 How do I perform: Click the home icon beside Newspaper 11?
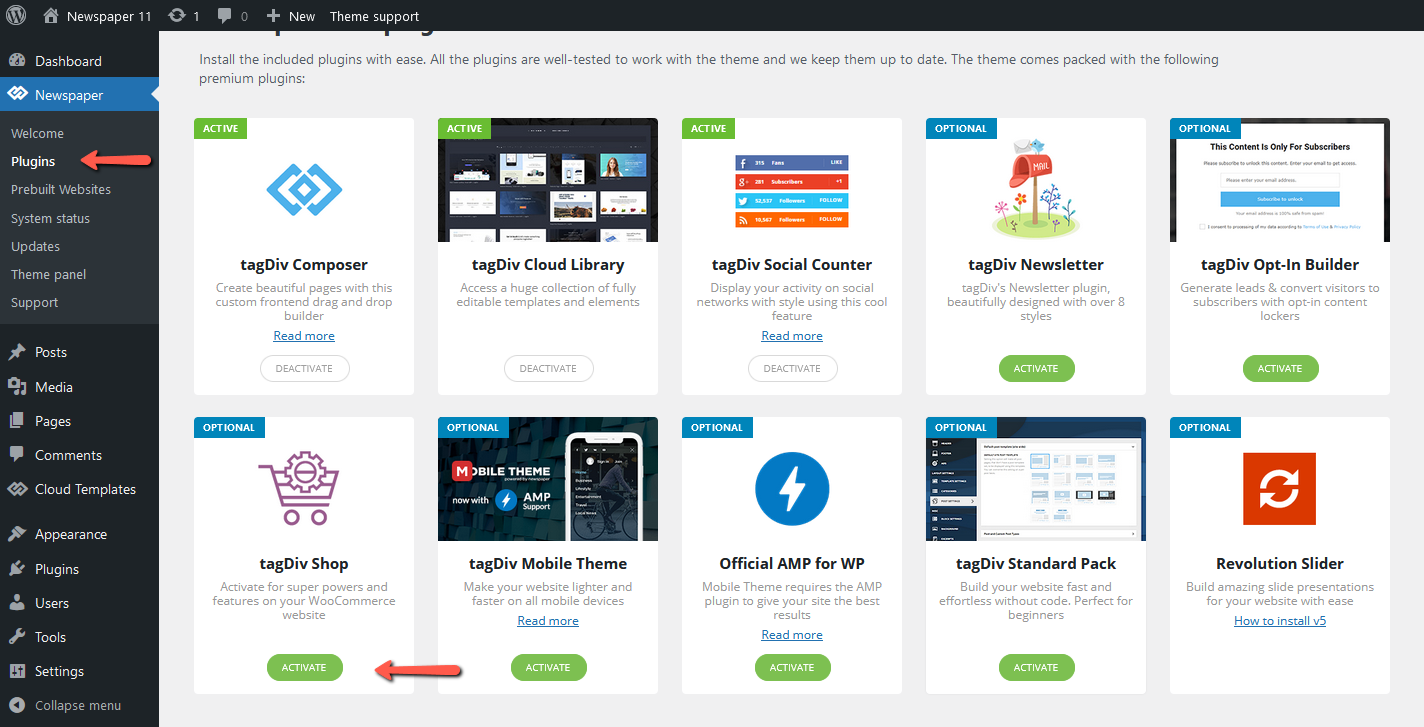click(51, 16)
